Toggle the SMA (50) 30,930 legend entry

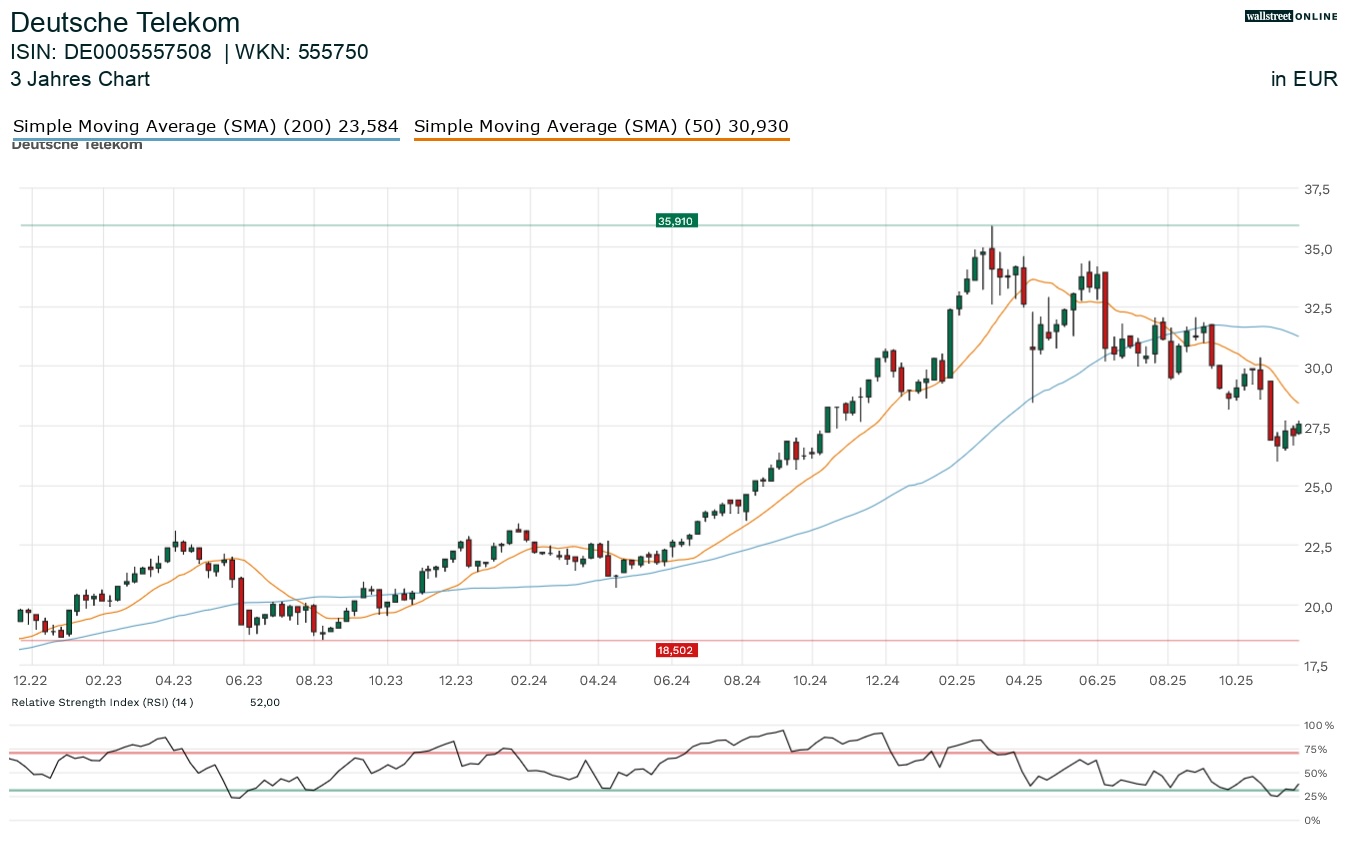click(x=601, y=126)
